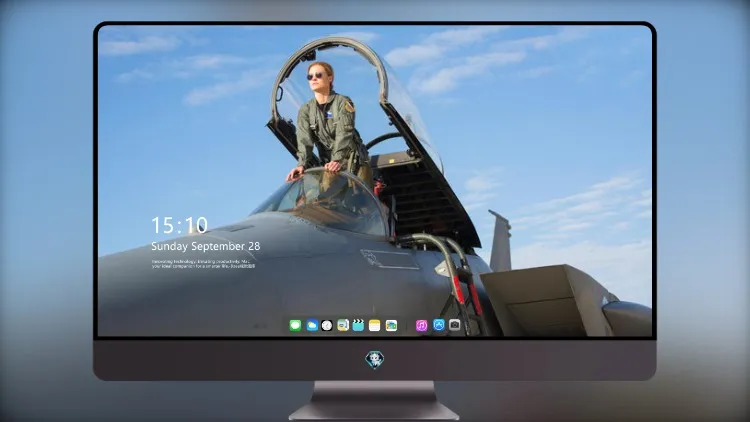Click the mascot logo on monitor chin
Screen dimensions: 750x422
pyautogui.click(x=375, y=360)
